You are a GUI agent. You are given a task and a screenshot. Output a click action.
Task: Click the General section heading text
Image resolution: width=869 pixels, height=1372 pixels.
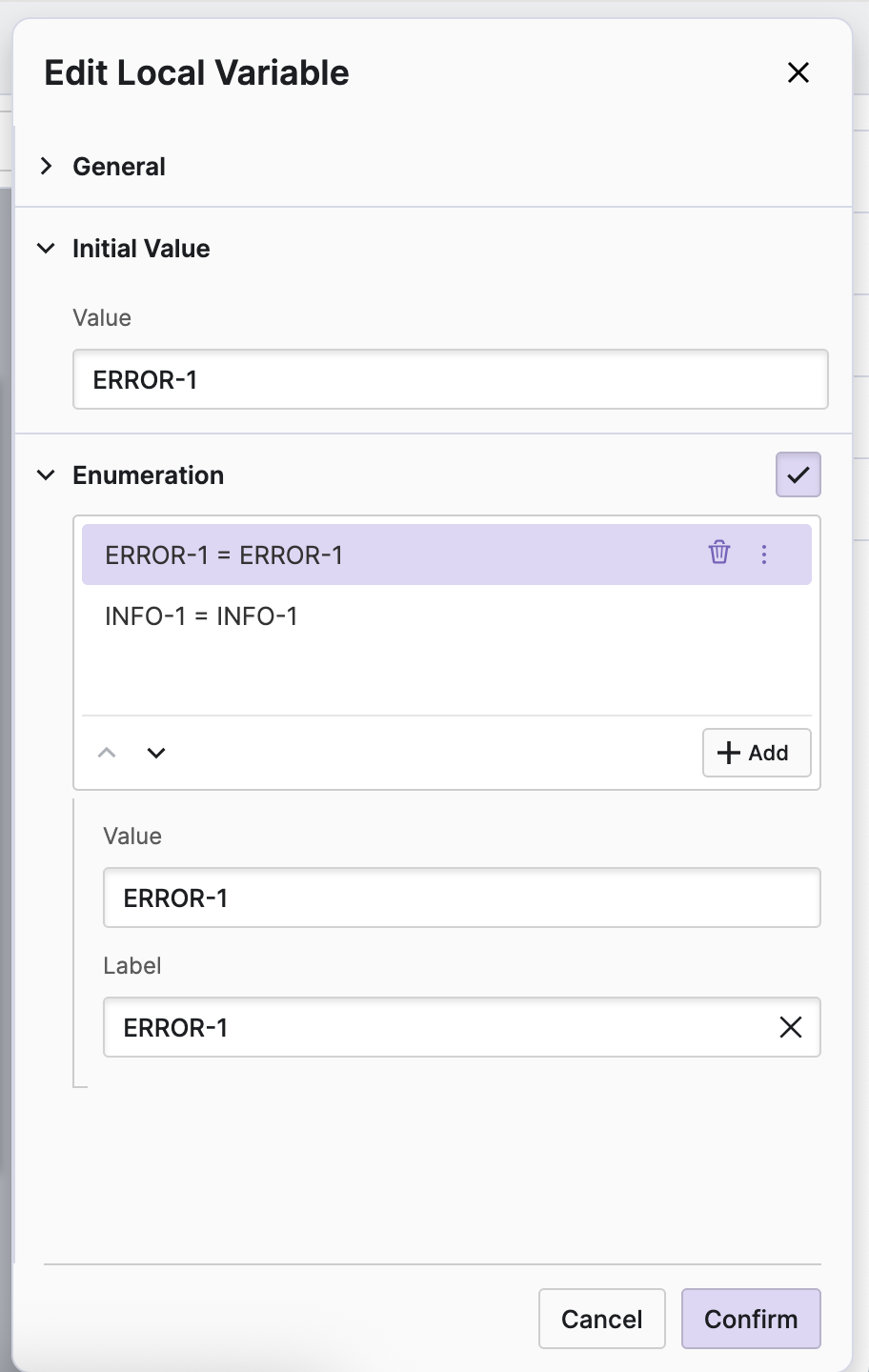119,167
